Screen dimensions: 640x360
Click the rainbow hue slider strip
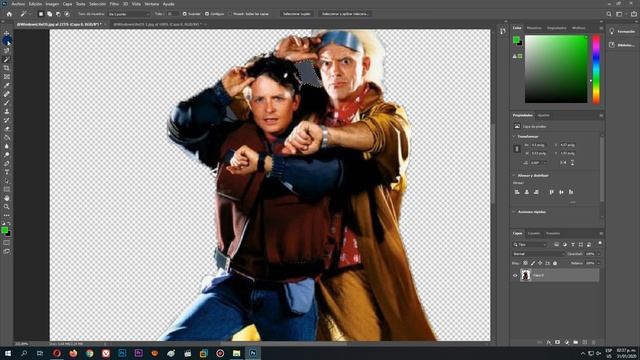click(596, 69)
